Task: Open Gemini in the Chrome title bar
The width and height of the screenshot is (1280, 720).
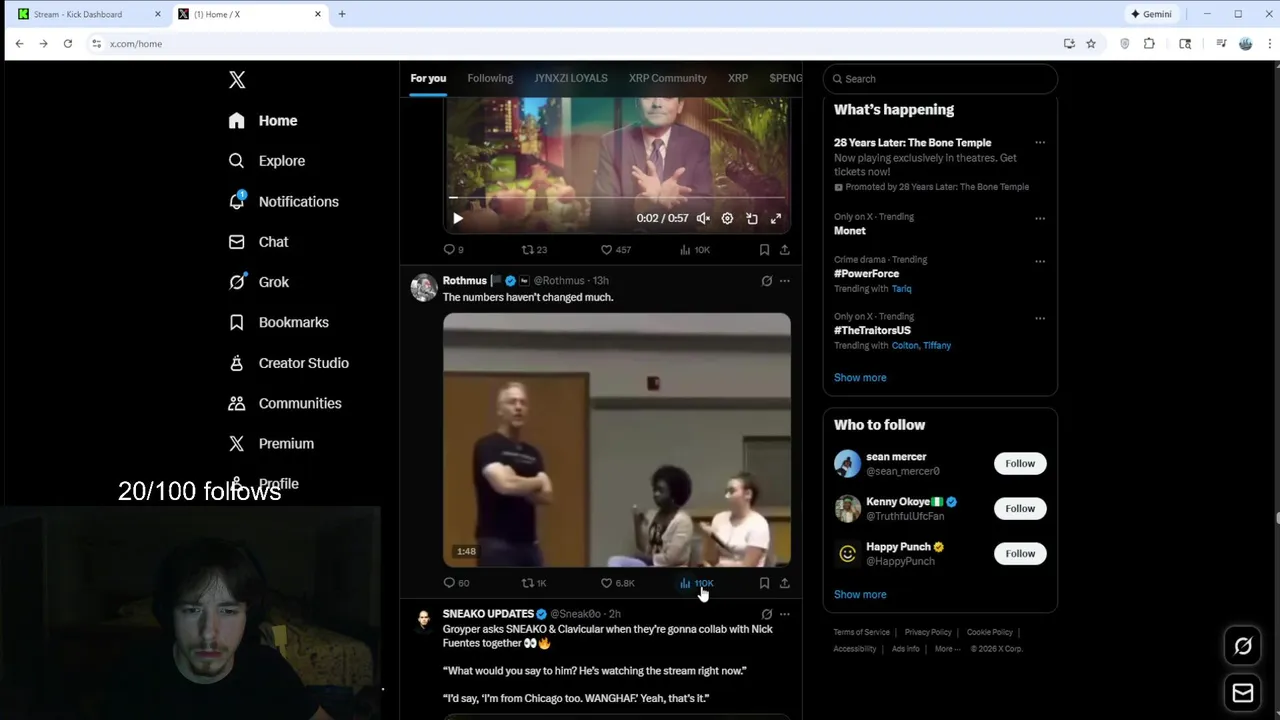Action: click(1150, 14)
